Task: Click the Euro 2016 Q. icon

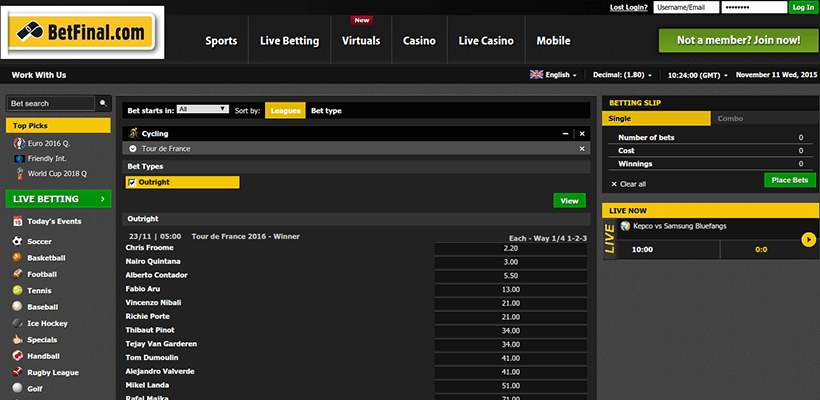Action: [20, 144]
